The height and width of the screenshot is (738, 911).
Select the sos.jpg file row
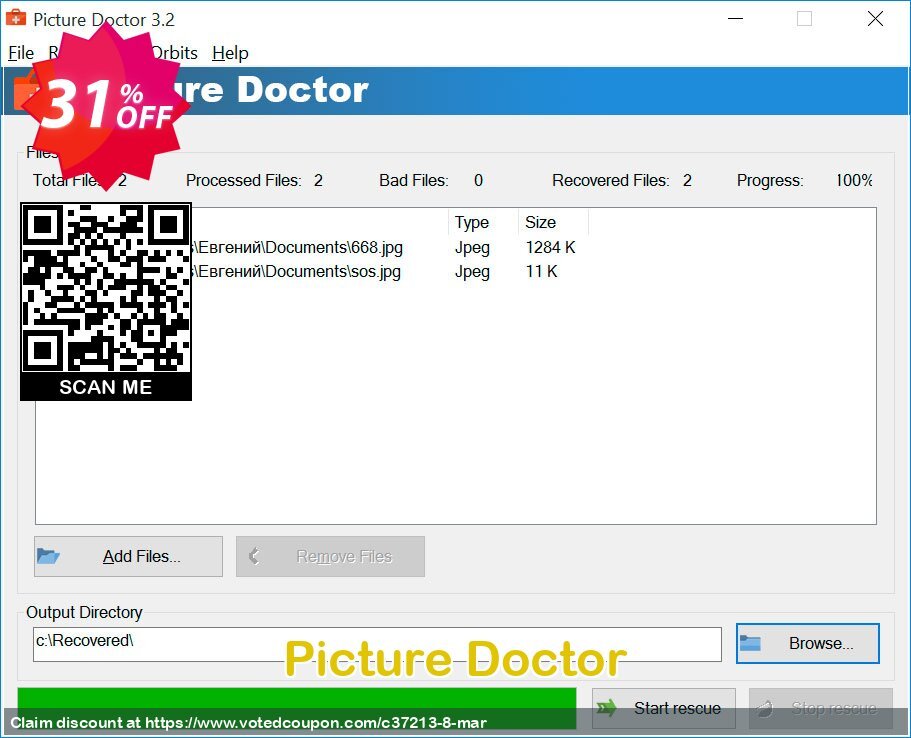(x=456, y=271)
